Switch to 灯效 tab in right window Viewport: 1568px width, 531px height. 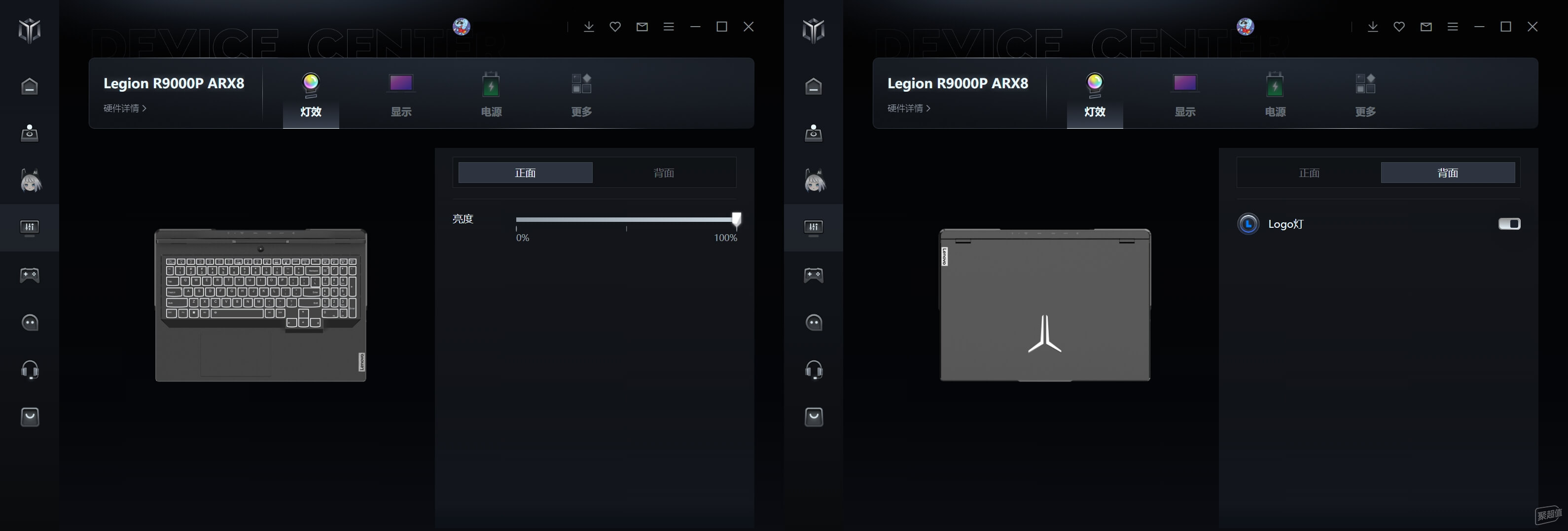click(1095, 95)
